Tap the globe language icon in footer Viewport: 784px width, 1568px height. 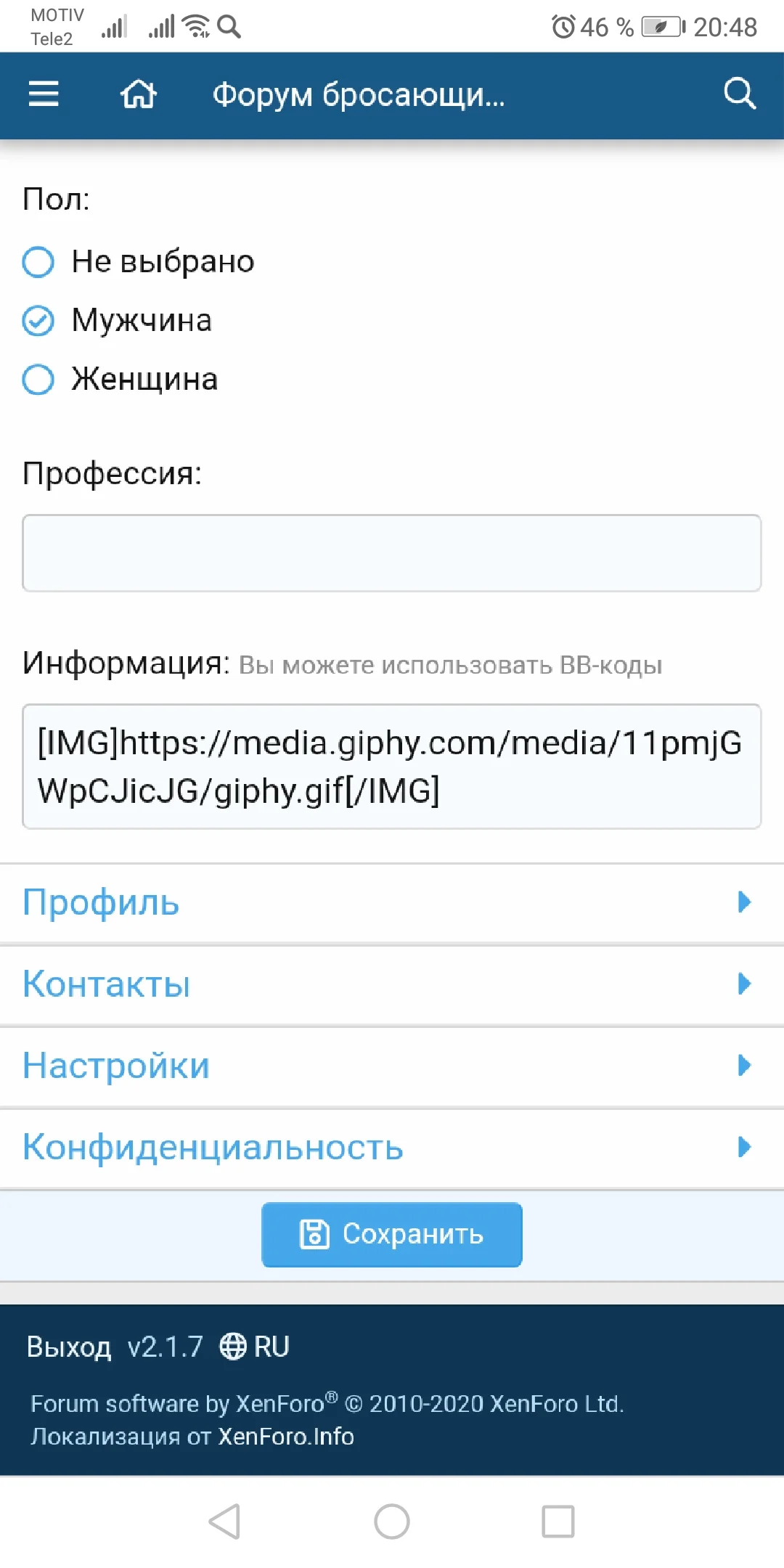coord(233,1347)
